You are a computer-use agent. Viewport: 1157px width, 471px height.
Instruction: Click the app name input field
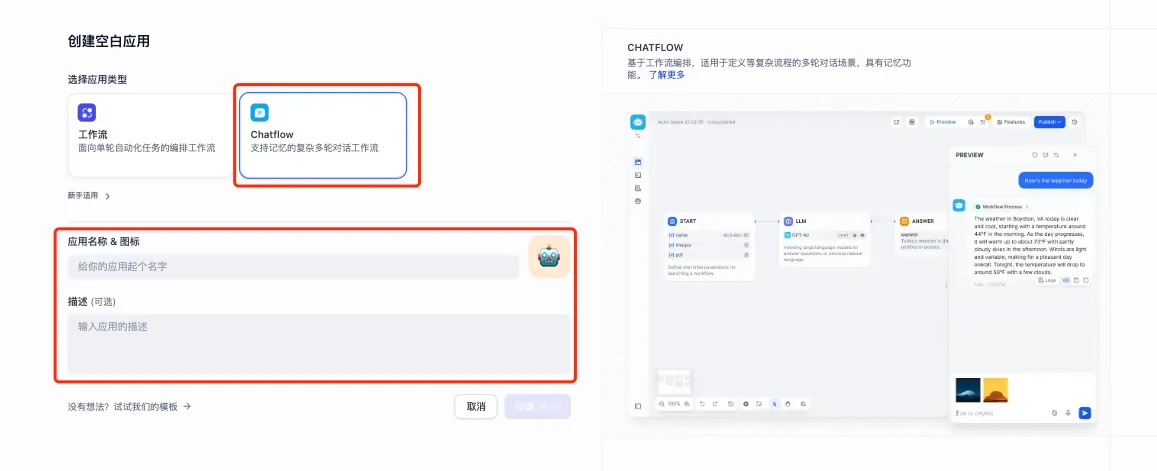293,267
